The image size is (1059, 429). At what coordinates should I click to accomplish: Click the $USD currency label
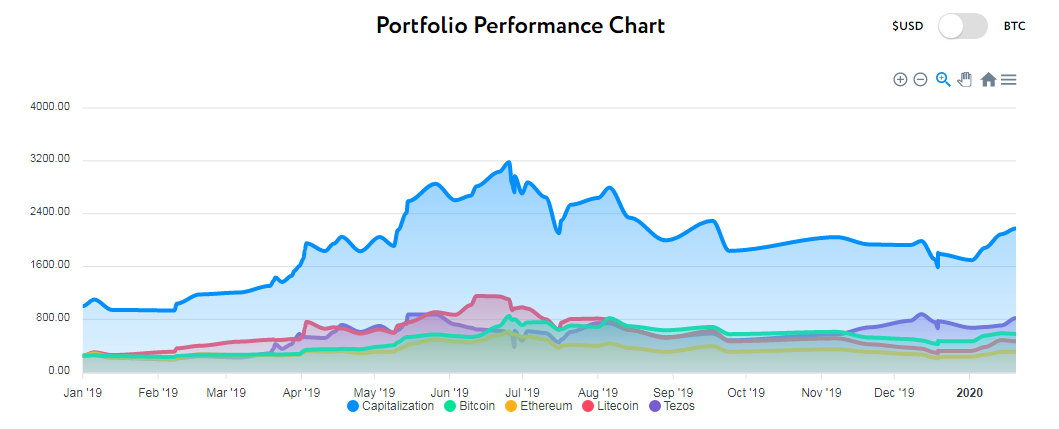[x=908, y=26]
